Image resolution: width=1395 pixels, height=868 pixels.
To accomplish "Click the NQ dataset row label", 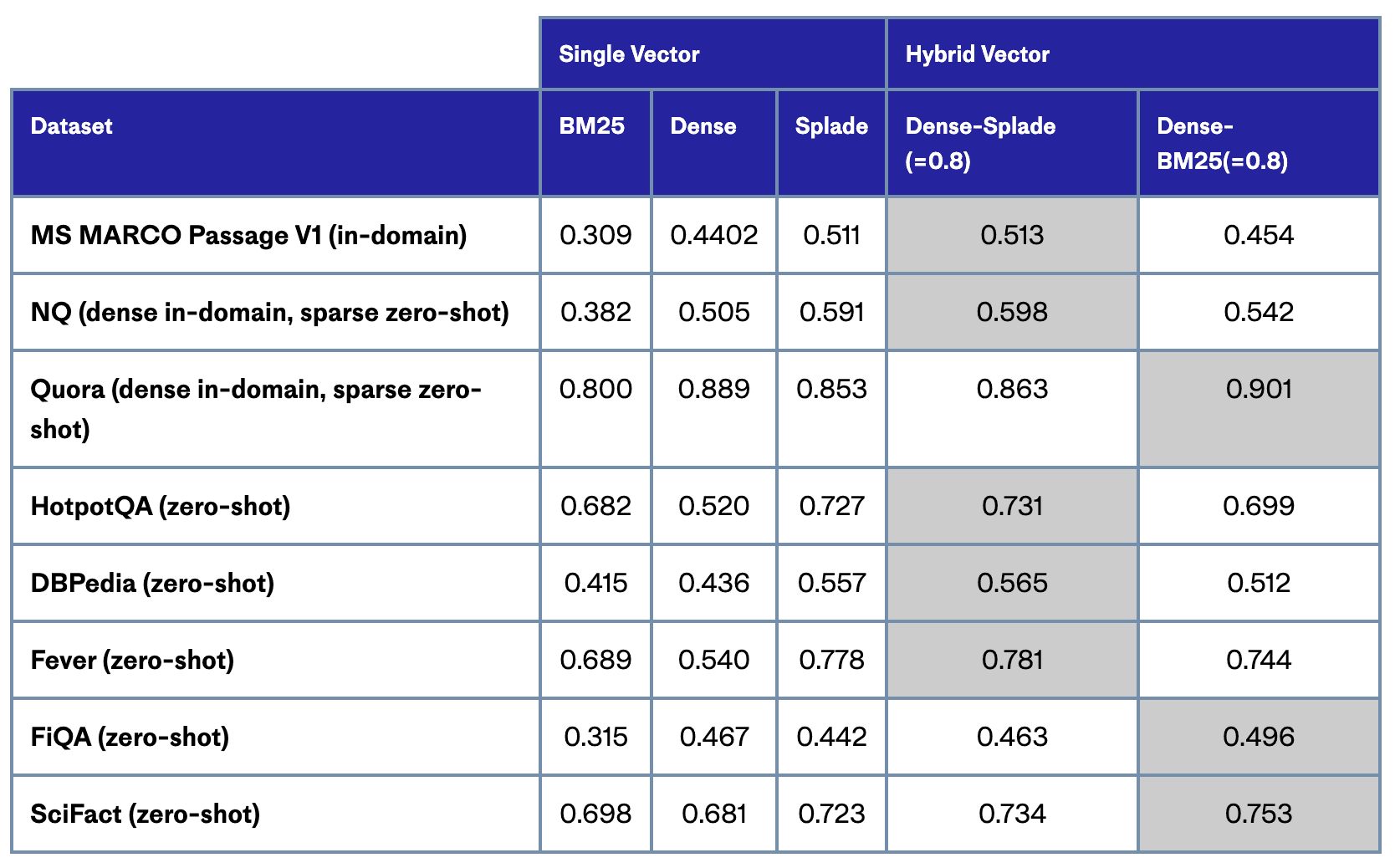I will click(x=269, y=312).
